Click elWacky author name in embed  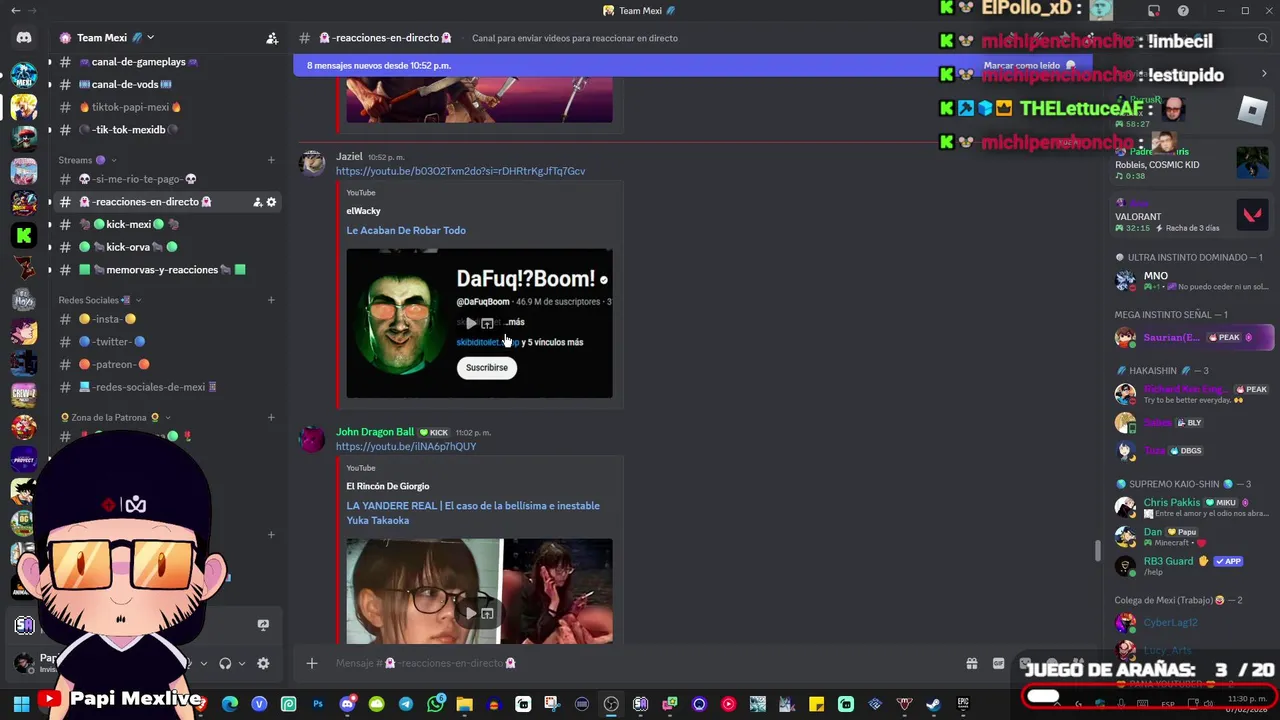[363, 211]
